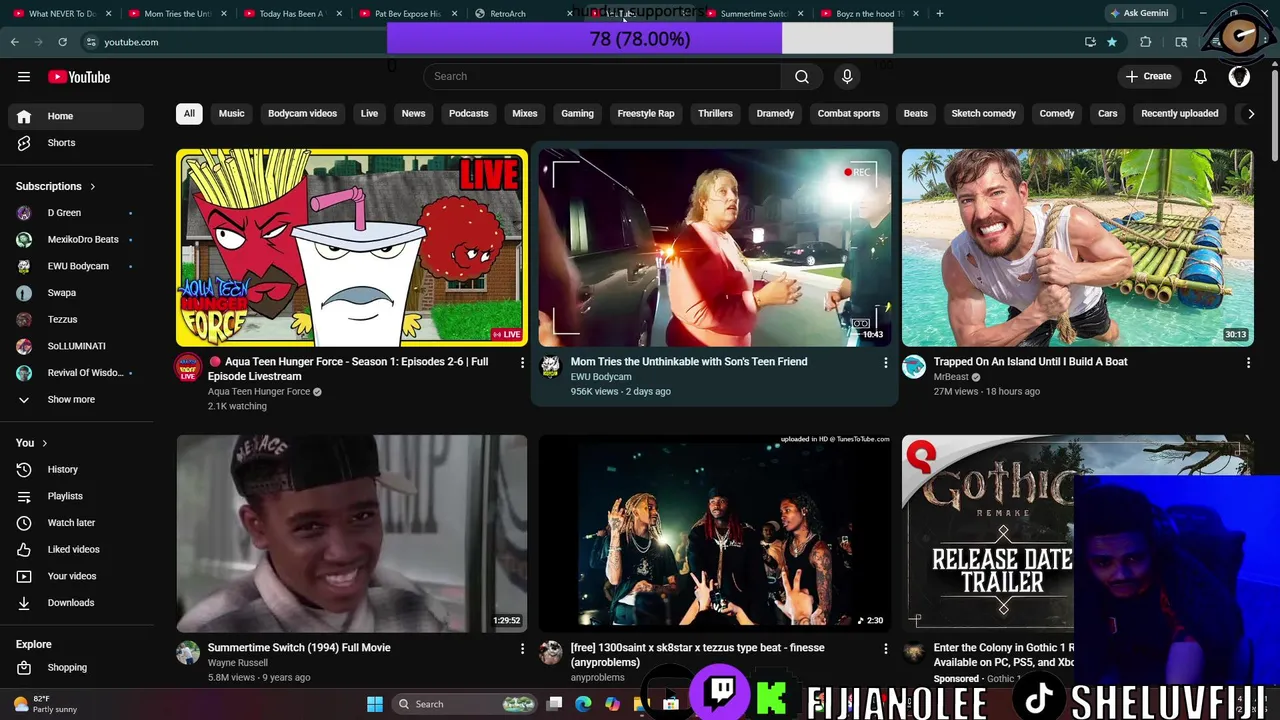Open Windows Start menu

375,704
